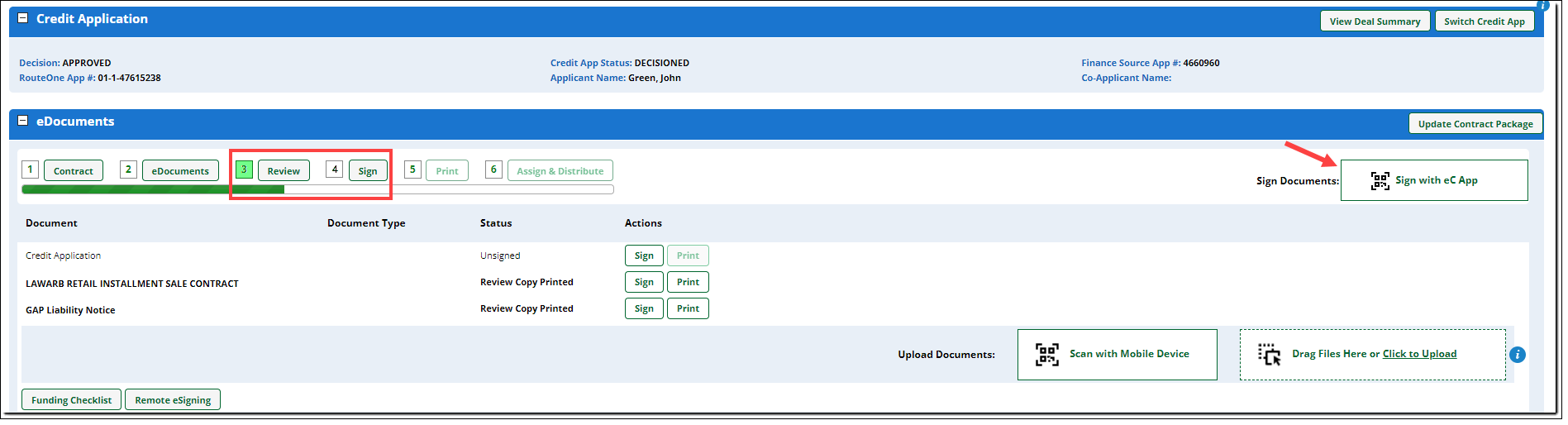
Task: Click the upload documents info icon
Action: tap(1518, 355)
